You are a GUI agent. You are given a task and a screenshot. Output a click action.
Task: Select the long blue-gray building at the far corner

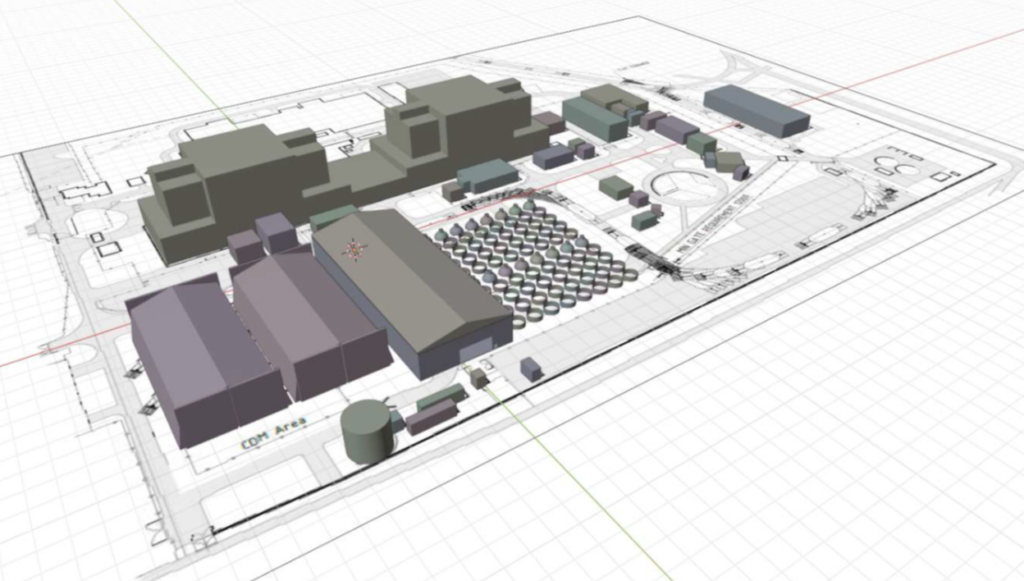(756, 110)
